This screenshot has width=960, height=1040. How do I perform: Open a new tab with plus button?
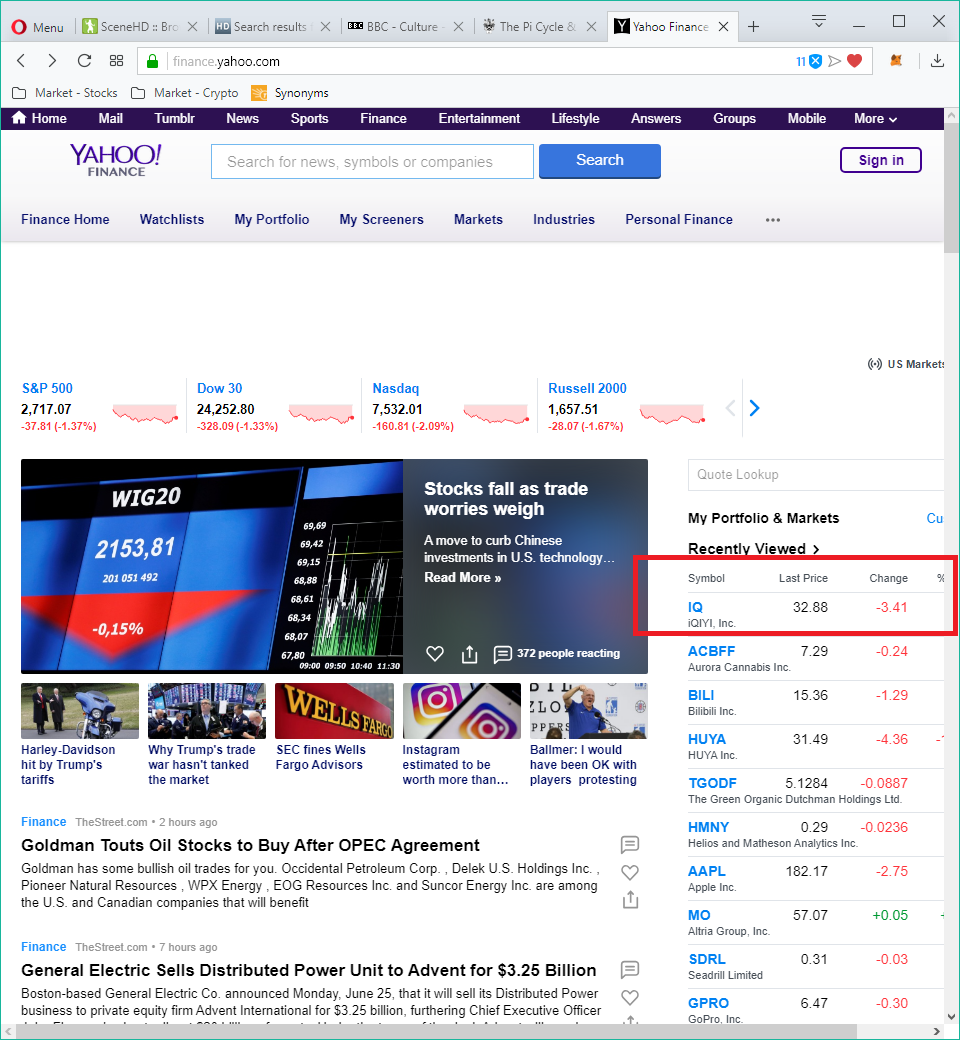pos(753,27)
